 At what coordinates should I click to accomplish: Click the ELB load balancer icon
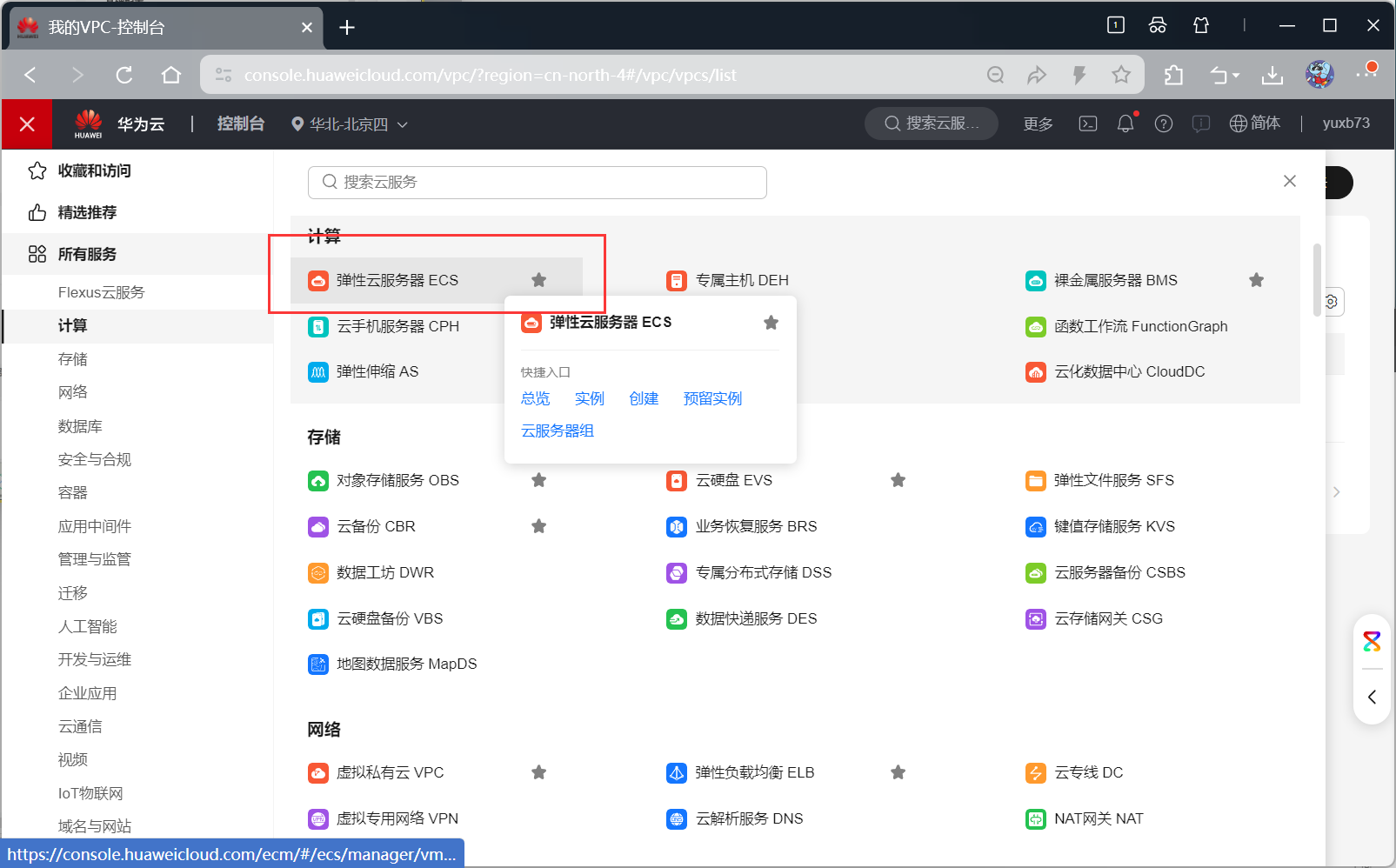click(677, 772)
